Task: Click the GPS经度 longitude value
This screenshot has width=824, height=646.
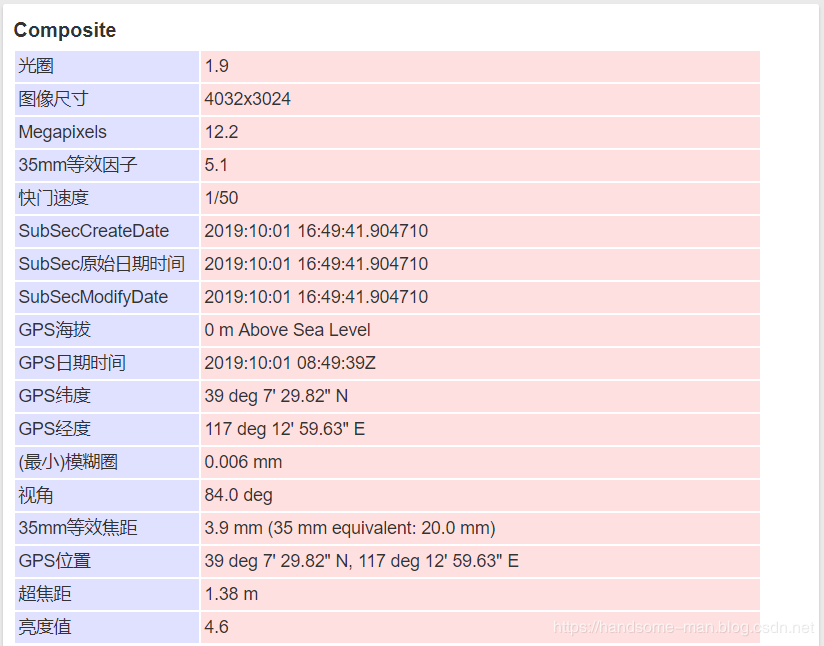Action: [285, 429]
